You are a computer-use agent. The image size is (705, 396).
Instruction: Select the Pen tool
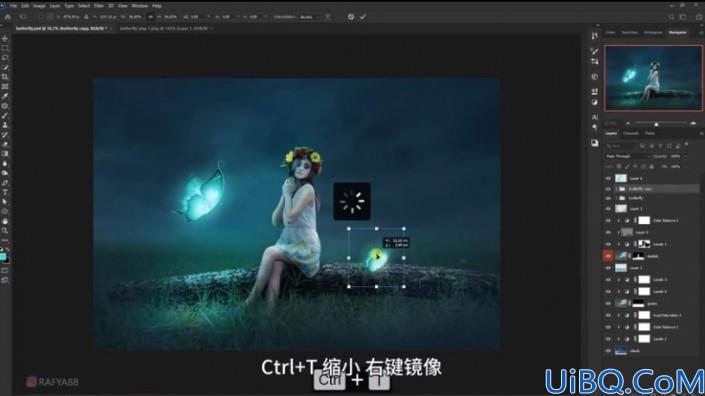(5, 182)
